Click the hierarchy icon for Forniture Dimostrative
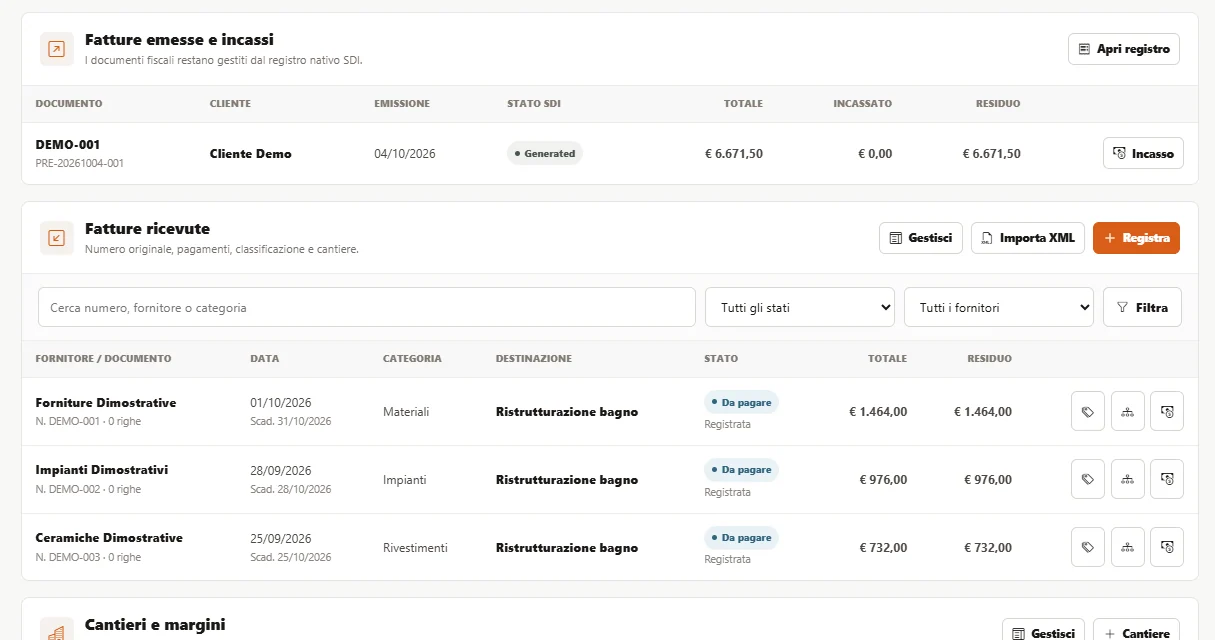Image resolution: width=1215 pixels, height=640 pixels. (1128, 411)
